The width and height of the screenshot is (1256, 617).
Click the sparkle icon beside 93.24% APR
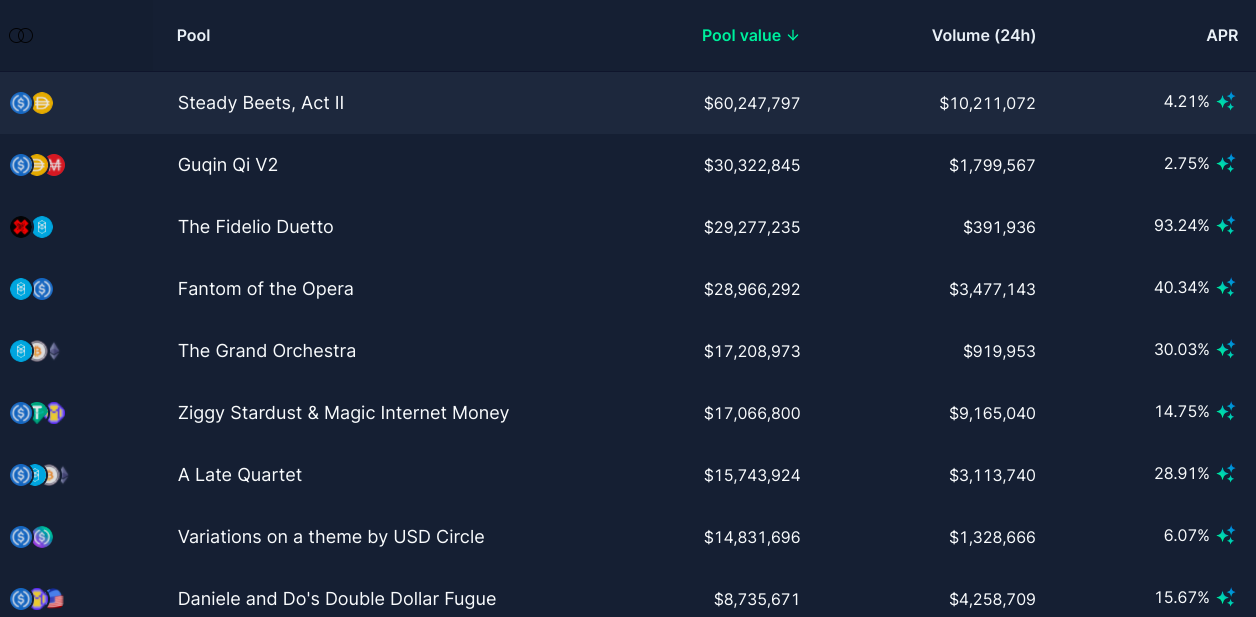1226,226
